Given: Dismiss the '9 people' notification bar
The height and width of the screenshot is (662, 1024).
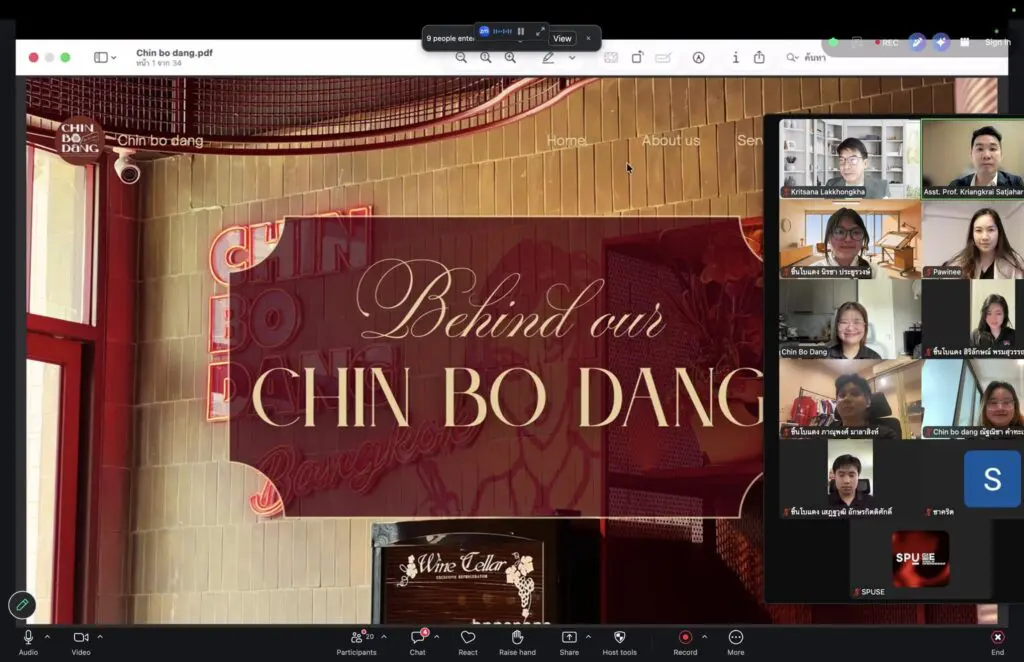Looking at the screenshot, I should click(x=588, y=39).
